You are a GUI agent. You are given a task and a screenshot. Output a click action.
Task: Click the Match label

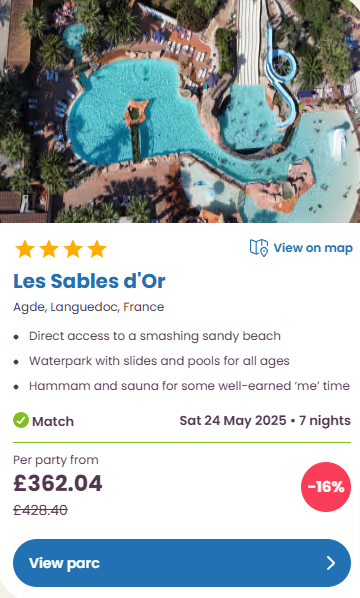pos(53,421)
